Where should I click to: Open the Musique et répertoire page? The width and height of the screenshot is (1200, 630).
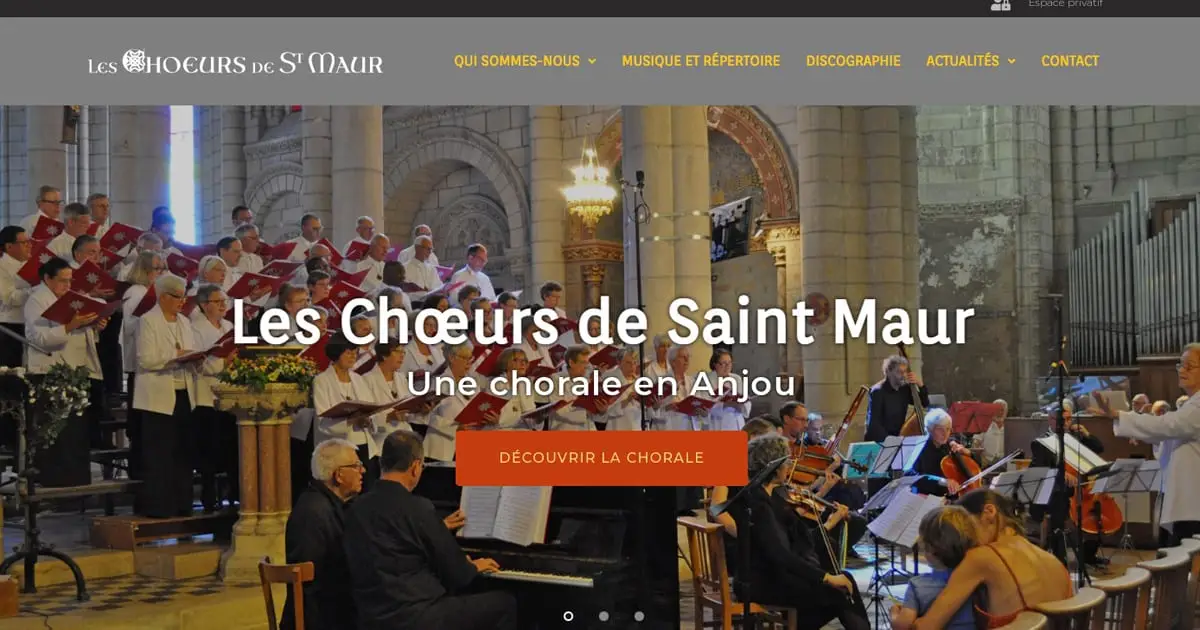pos(701,61)
